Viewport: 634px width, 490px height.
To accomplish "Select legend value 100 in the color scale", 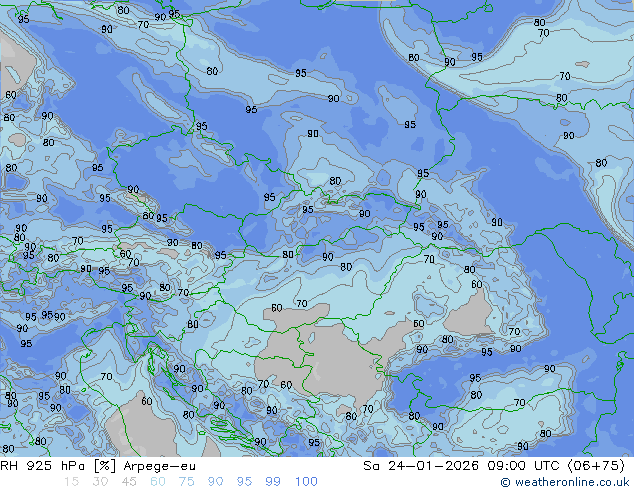I will (x=306, y=482).
